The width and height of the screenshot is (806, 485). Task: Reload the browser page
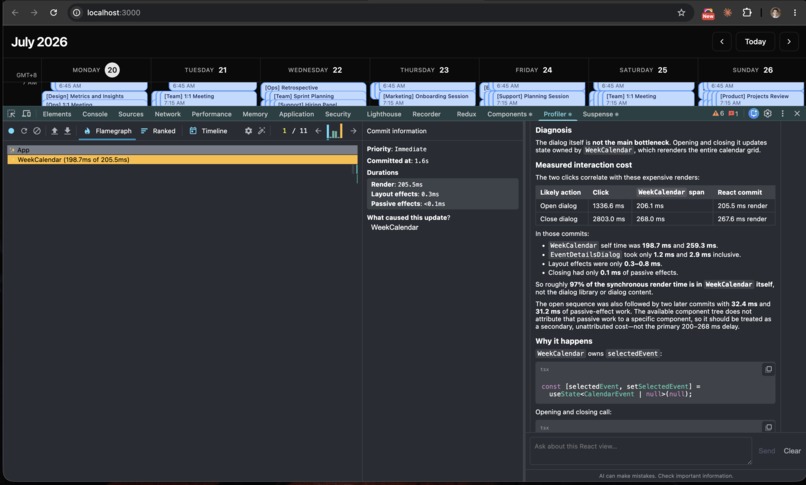53,13
